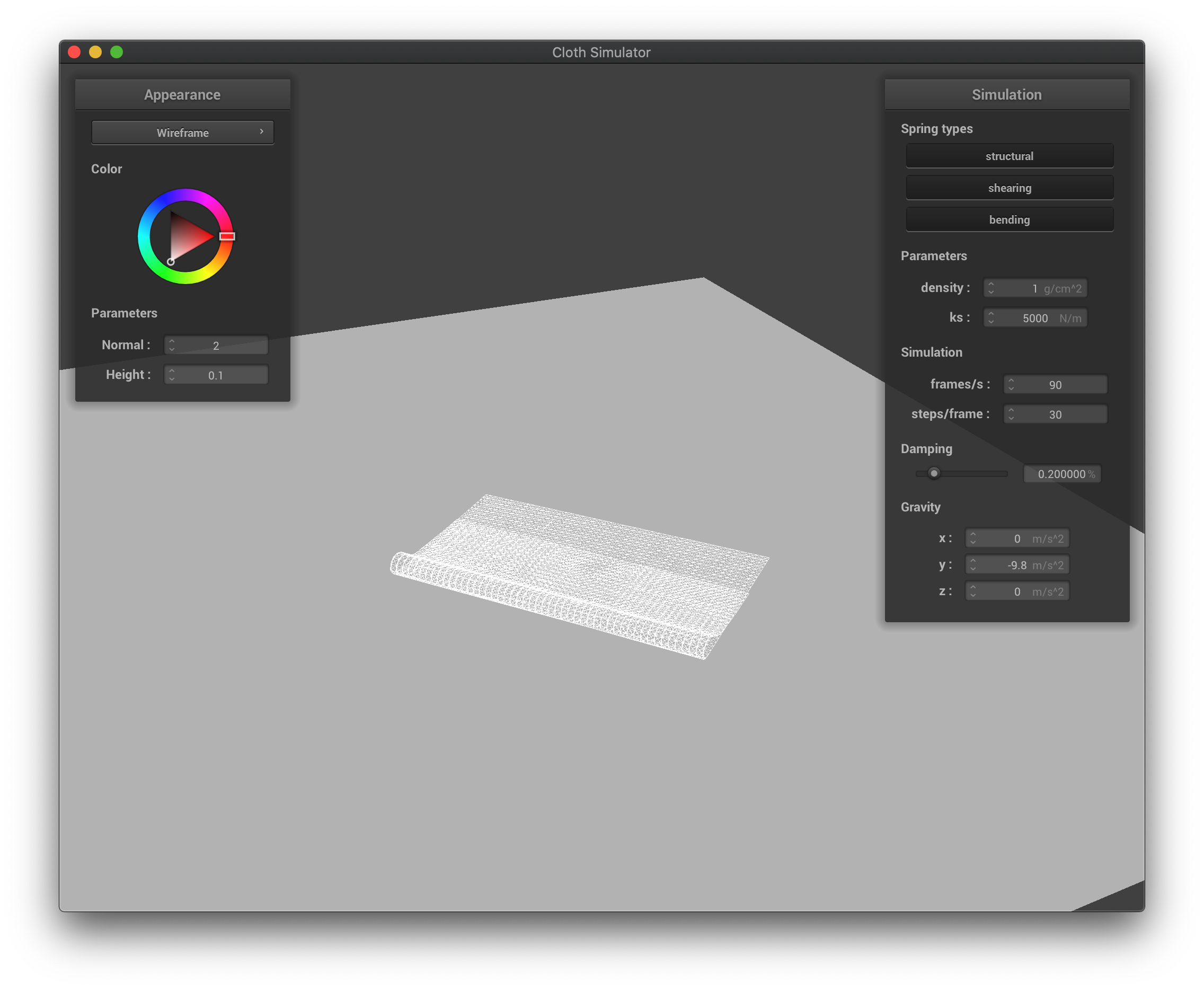Screen dimensions: 1204x990
Task: Toggle the structural spring type button
Action: pos(1009,156)
